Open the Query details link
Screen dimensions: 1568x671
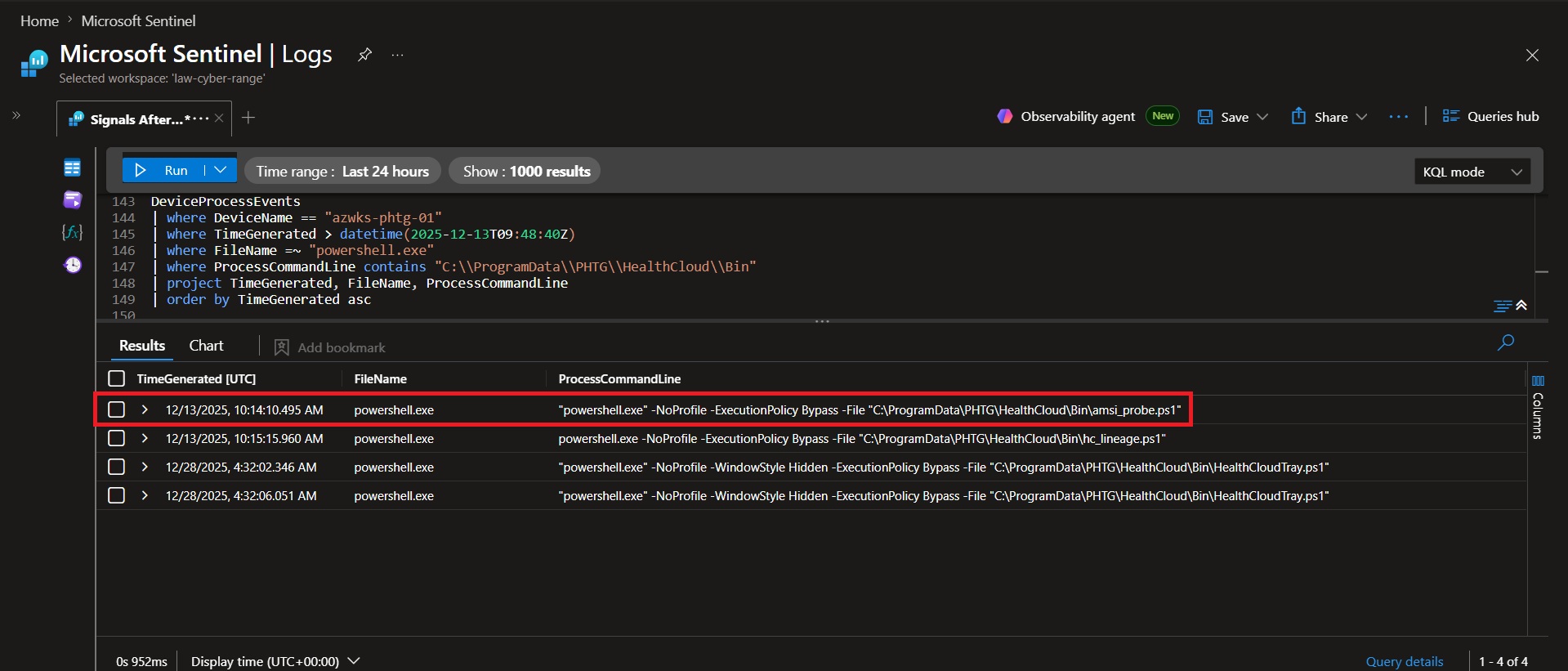pos(1405,661)
